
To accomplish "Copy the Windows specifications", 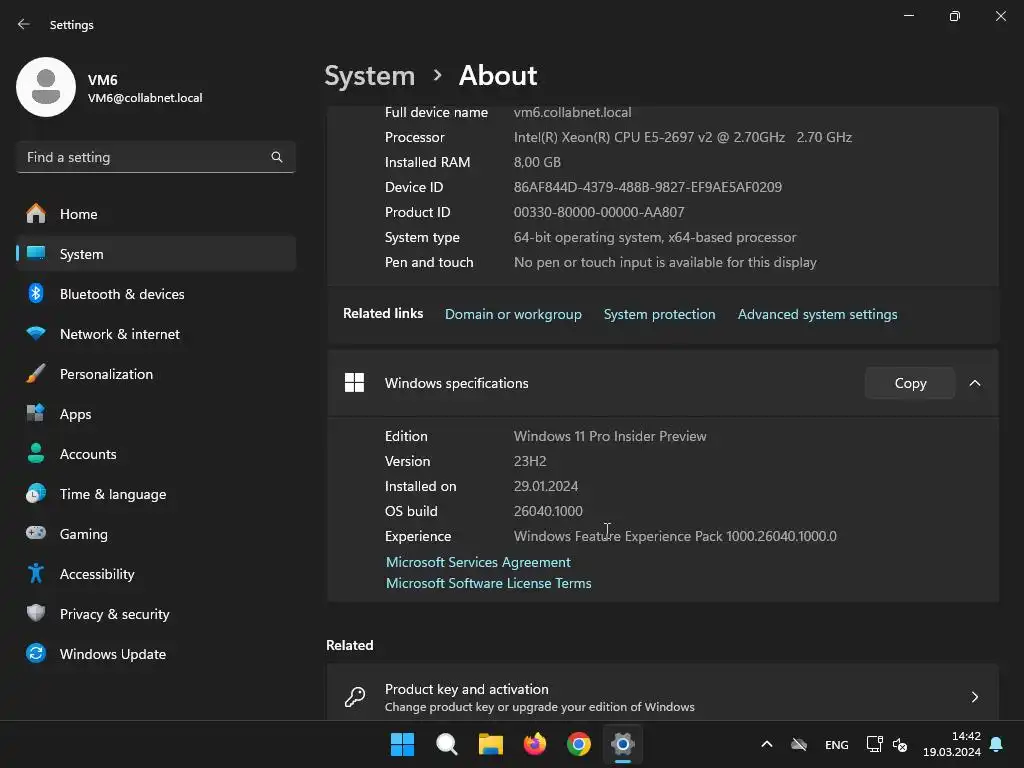I will point(910,383).
